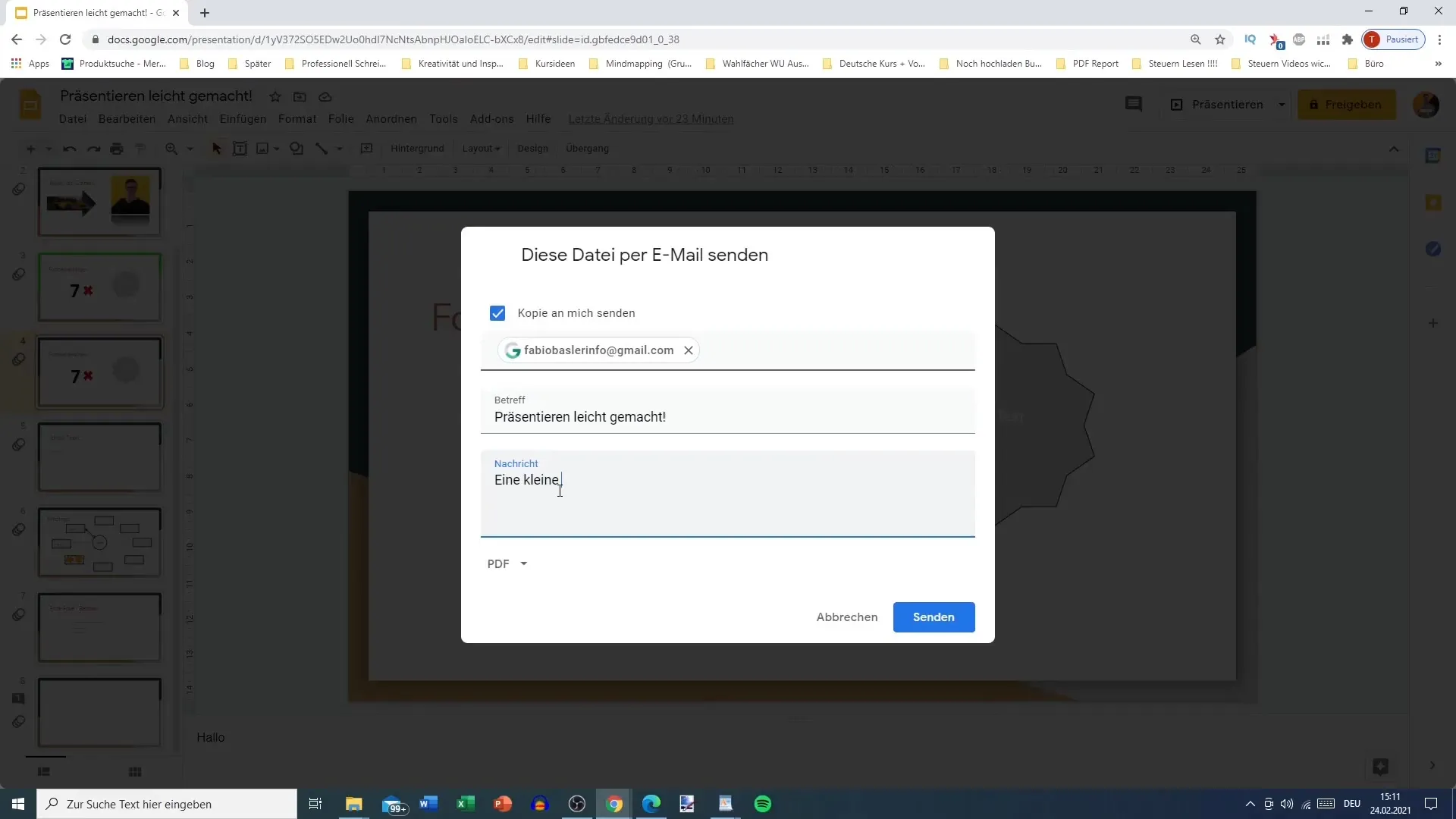
Task: Click the Design toolbar button
Action: [532, 149]
